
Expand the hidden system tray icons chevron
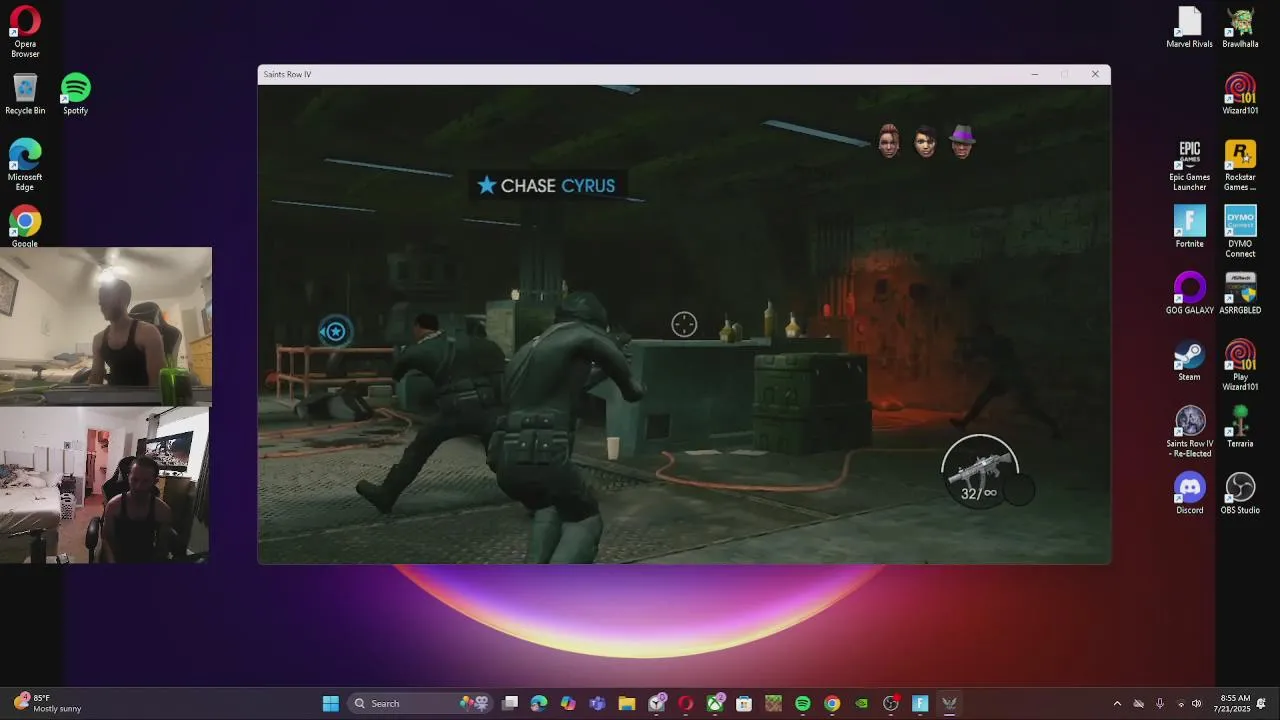pos(1117,704)
